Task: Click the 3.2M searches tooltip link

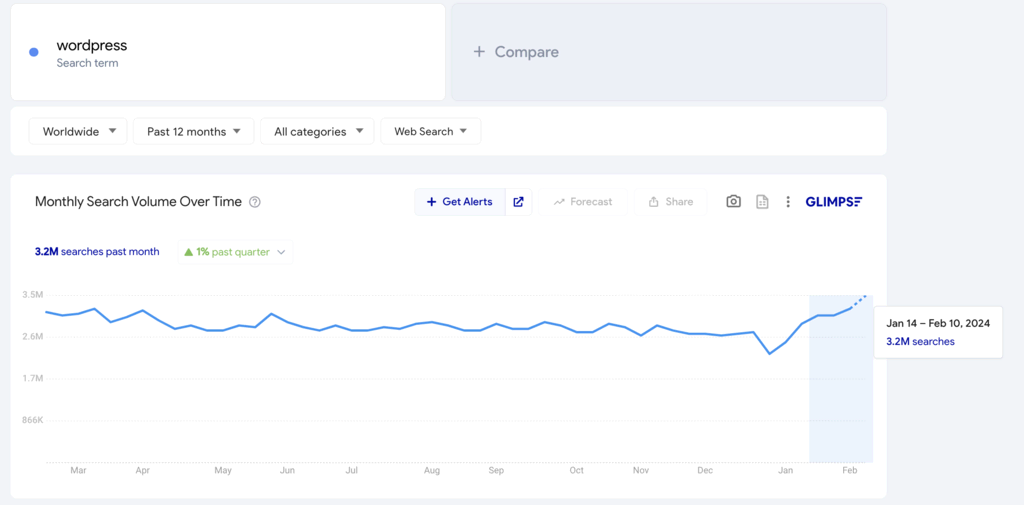Action: 920,341
